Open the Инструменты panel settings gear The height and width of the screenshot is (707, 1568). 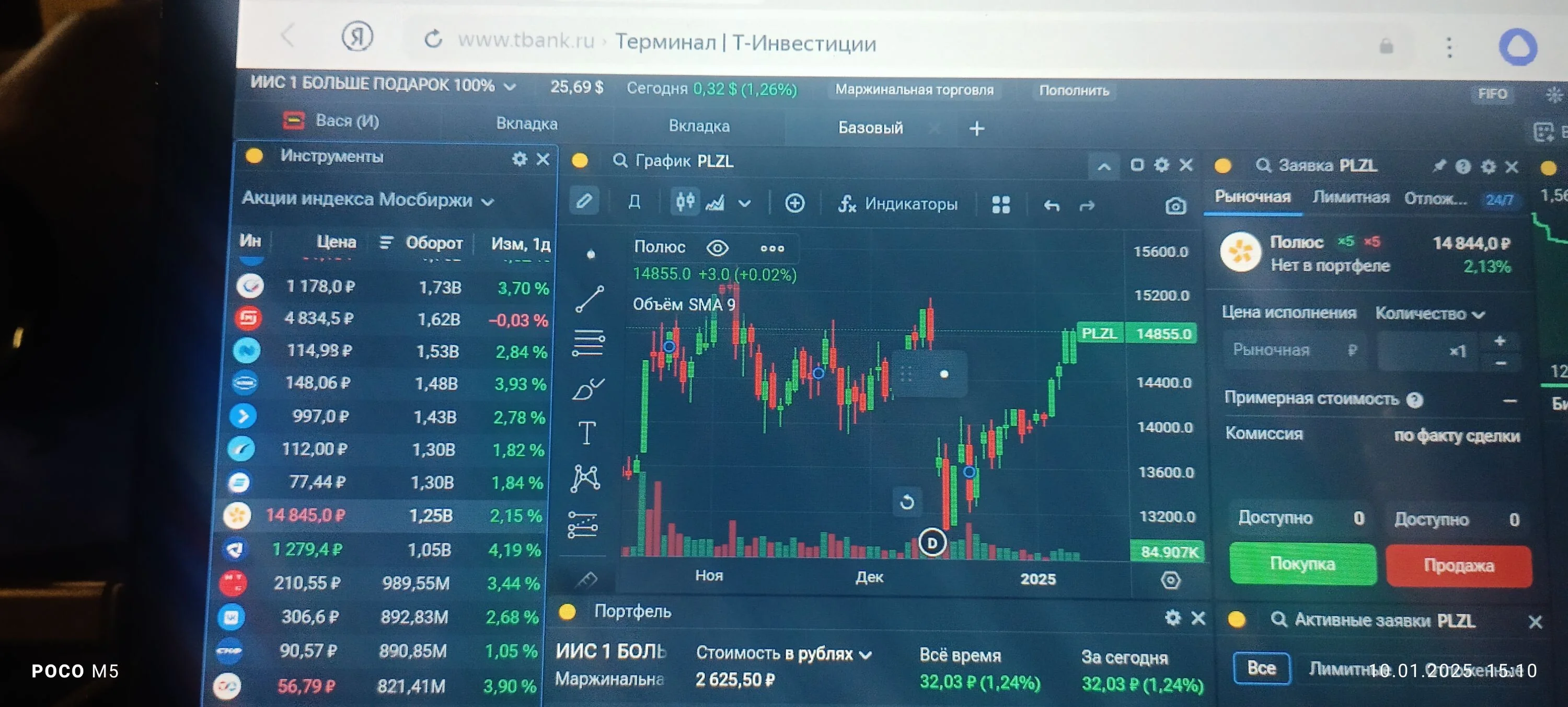coord(519,159)
